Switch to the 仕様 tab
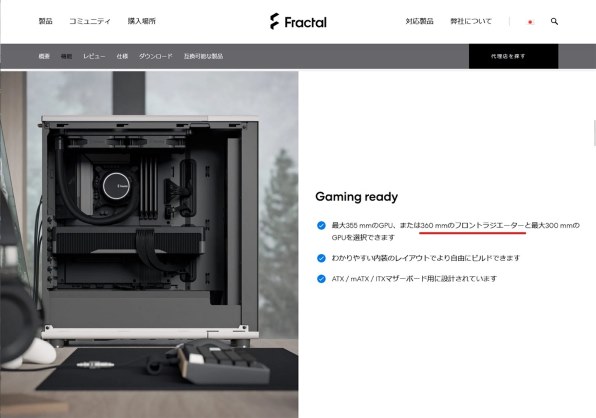Screen dimensions: 596x418 point(122,56)
